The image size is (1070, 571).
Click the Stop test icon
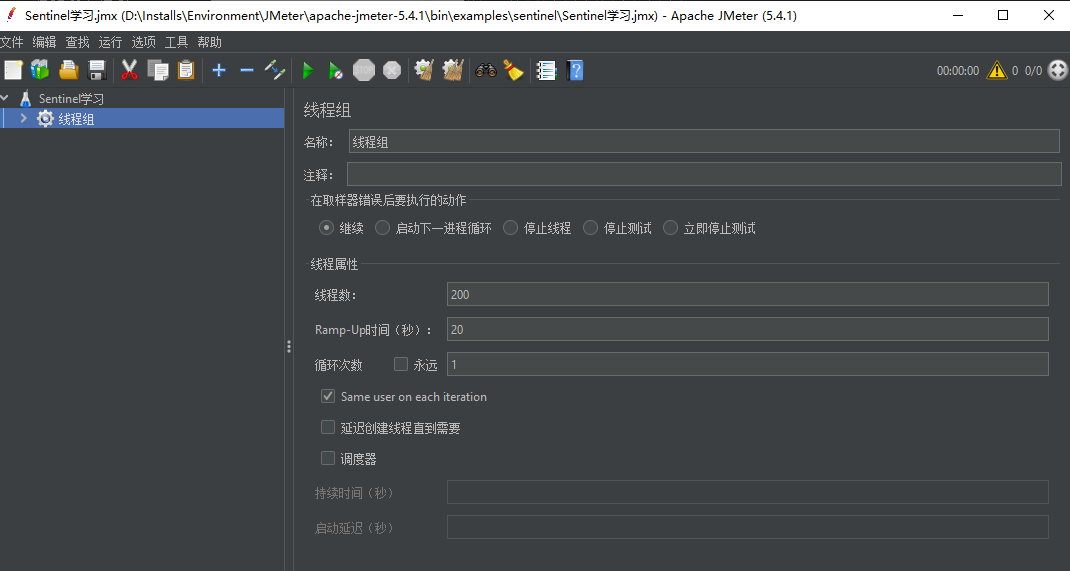click(364, 70)
